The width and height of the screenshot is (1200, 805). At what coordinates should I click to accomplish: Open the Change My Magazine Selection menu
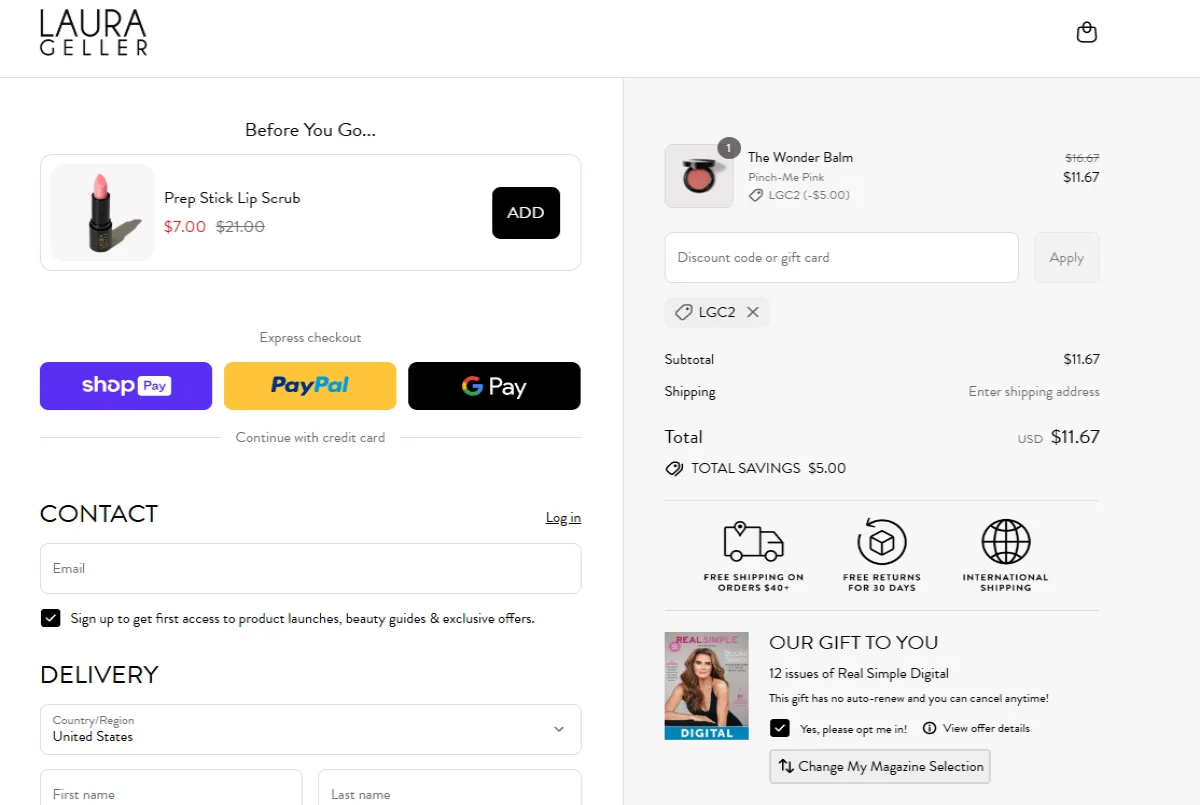(880, 766)
